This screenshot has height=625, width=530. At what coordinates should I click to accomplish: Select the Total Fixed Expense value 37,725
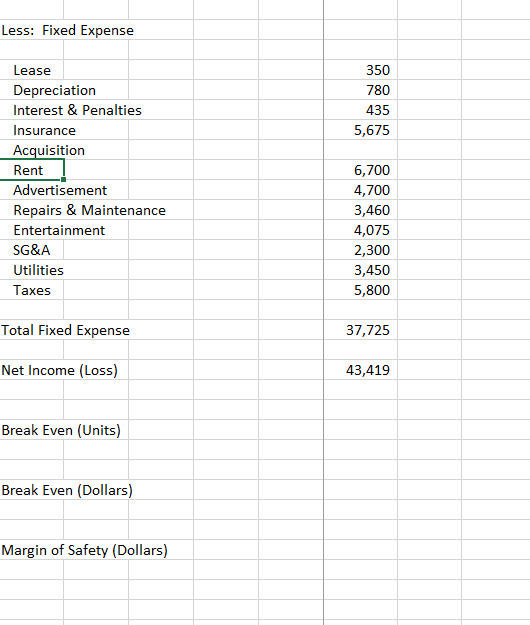tap(368, 330)
